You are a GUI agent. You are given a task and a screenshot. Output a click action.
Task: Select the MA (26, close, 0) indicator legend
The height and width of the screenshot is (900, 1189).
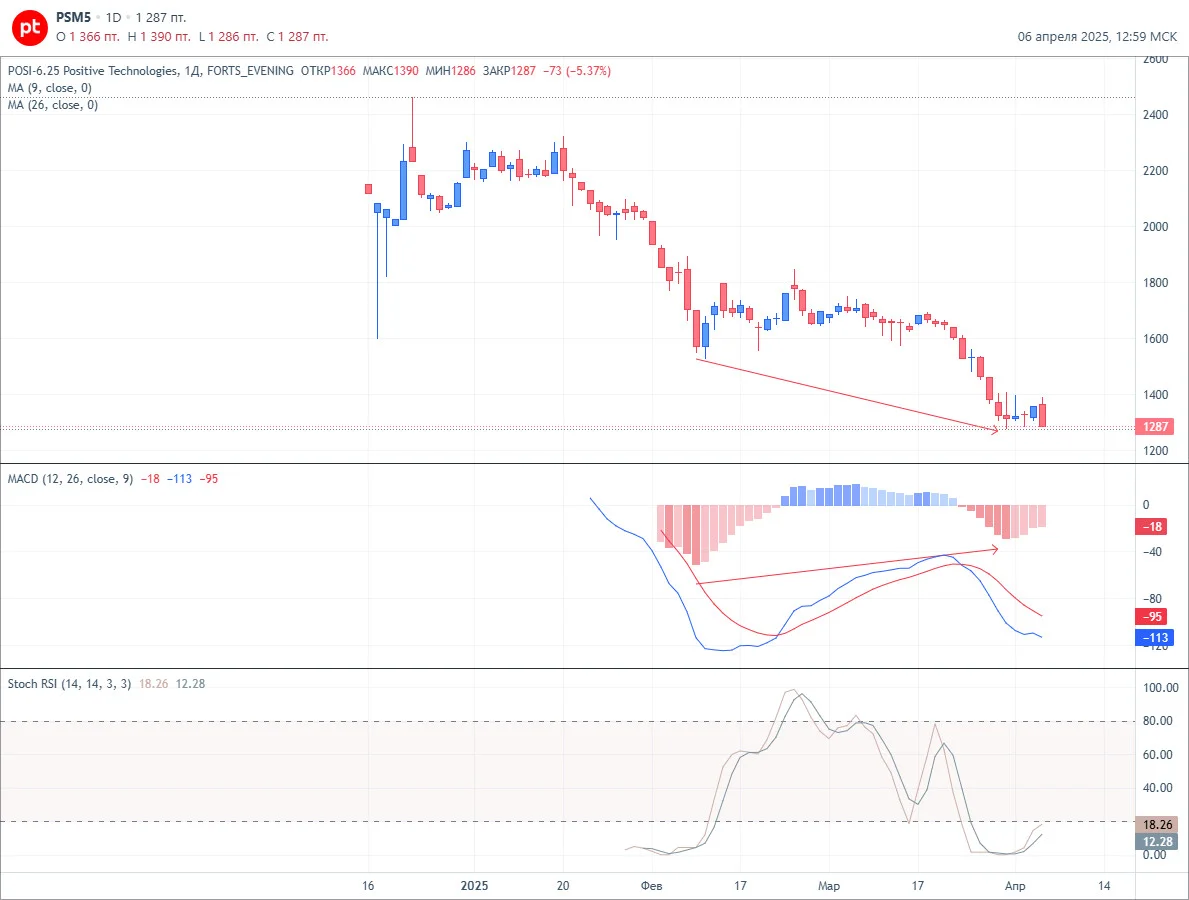click(52, 105)
